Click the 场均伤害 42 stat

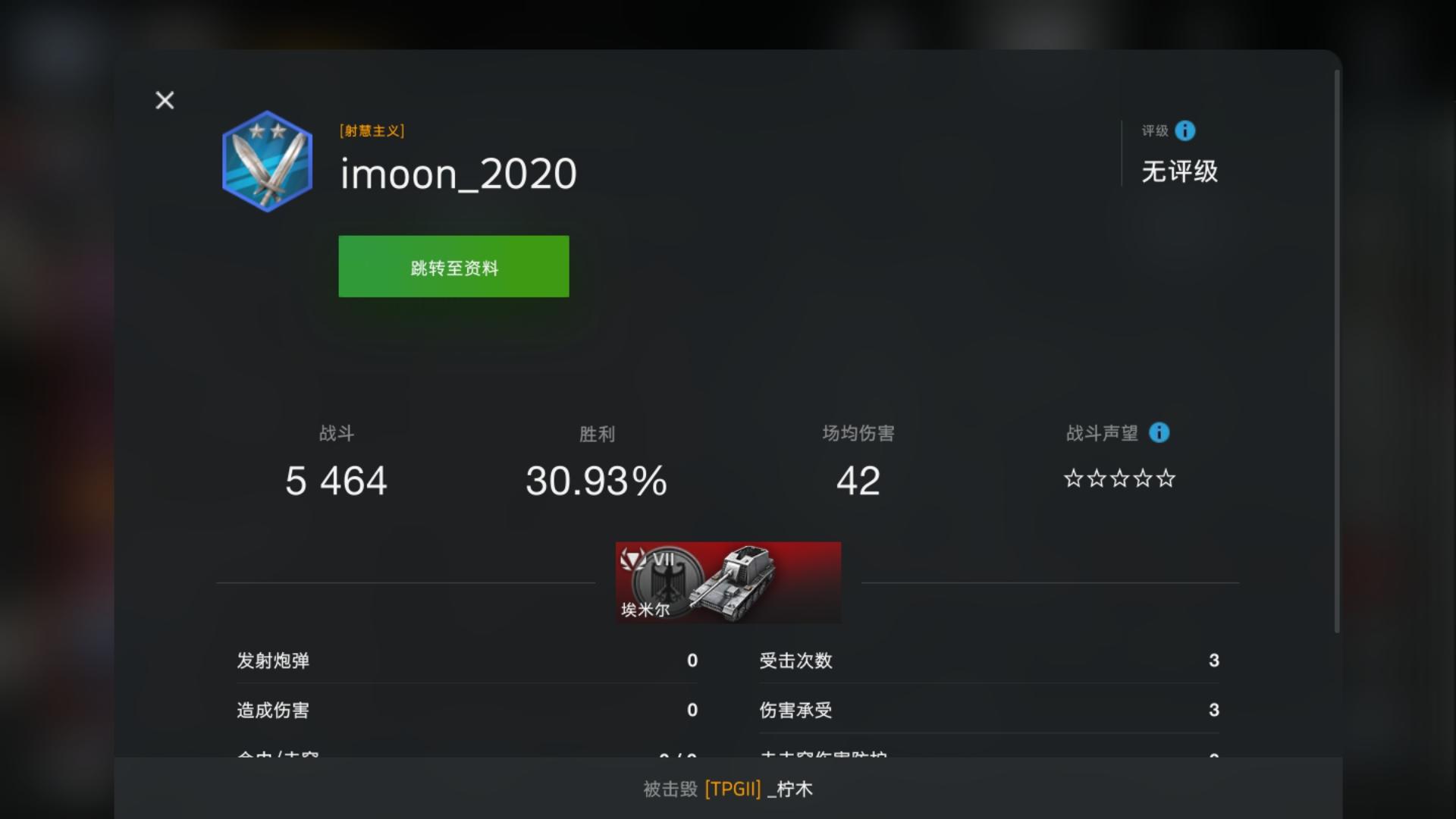point(858,461)
